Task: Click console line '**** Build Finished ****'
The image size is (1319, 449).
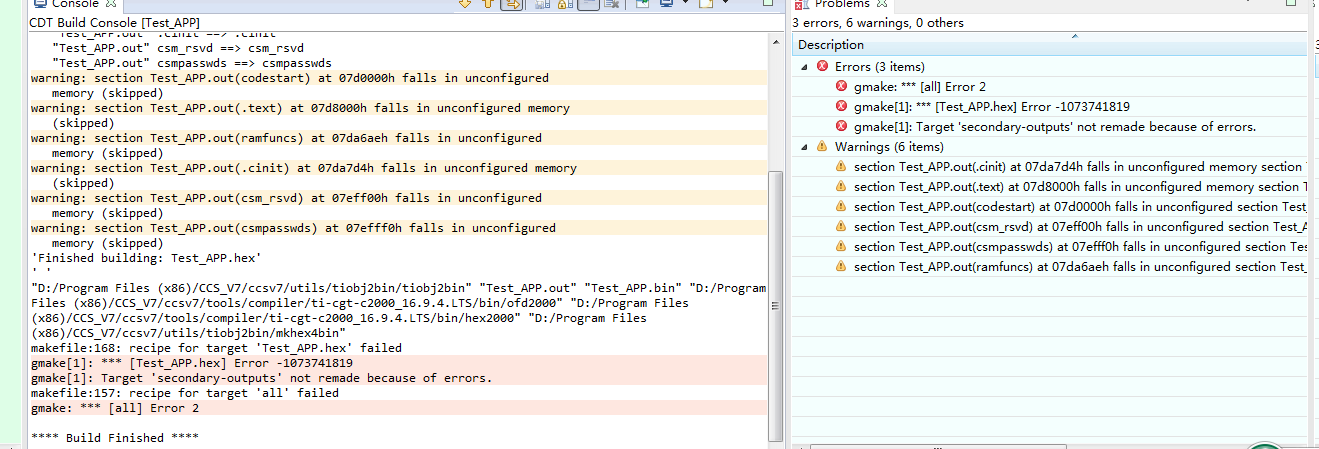Action: pos(115,438)
